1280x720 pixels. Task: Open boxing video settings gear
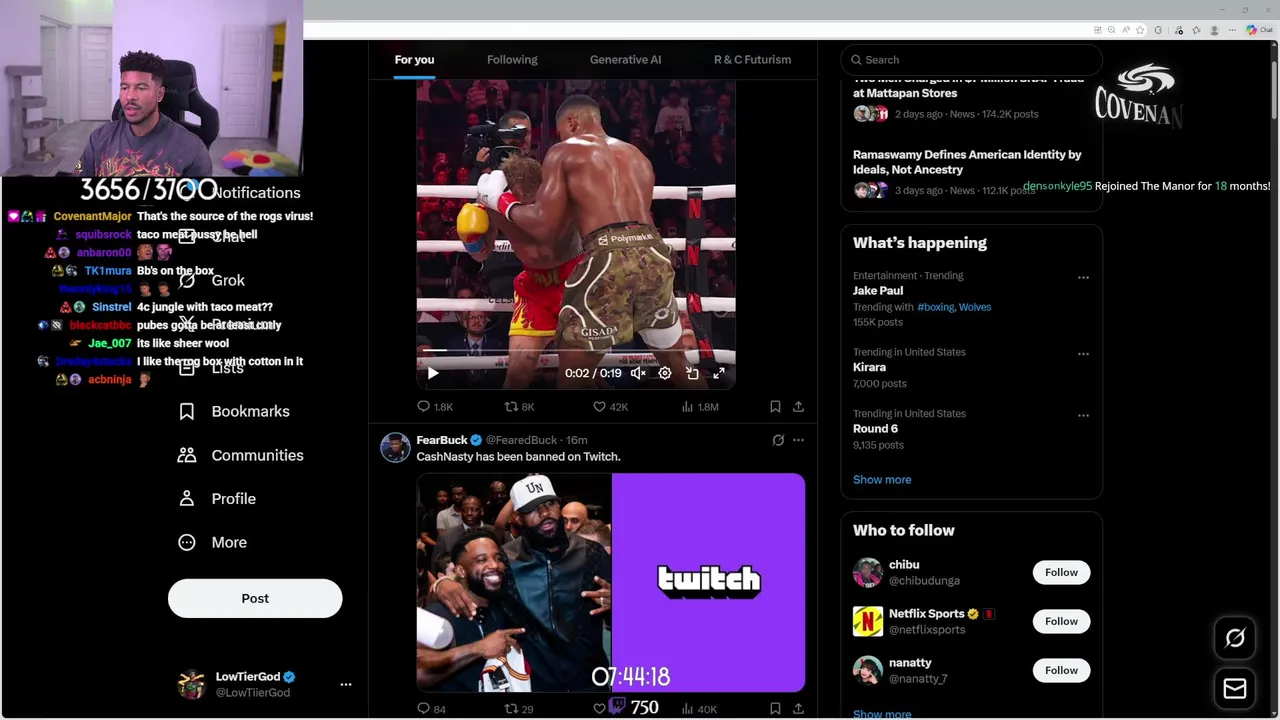point(665,373)
